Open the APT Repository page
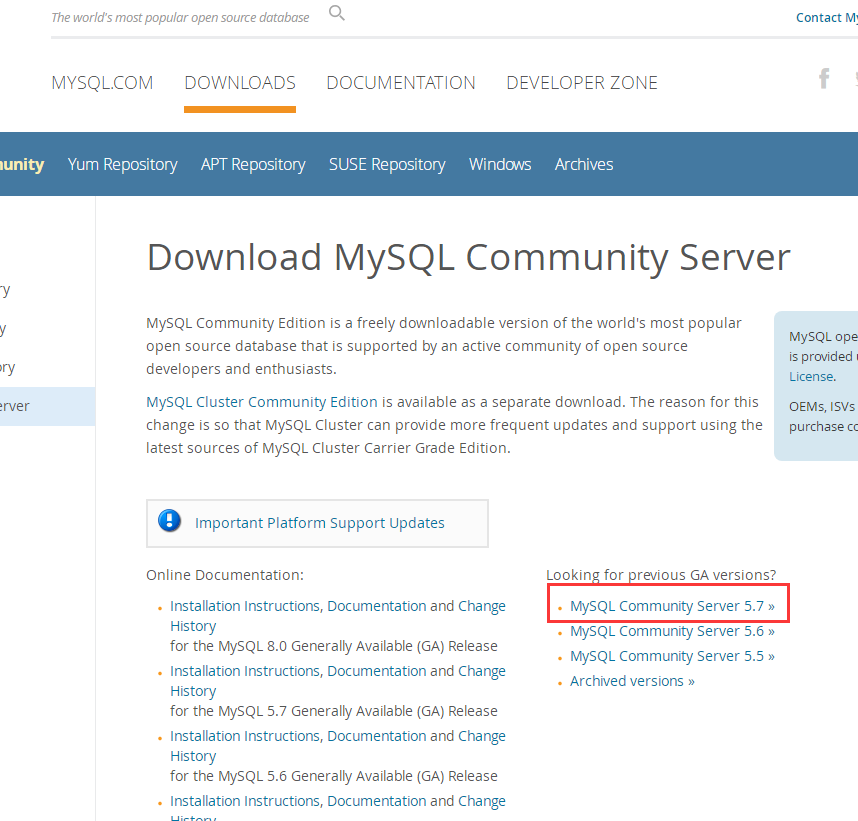 coord(252,164)
